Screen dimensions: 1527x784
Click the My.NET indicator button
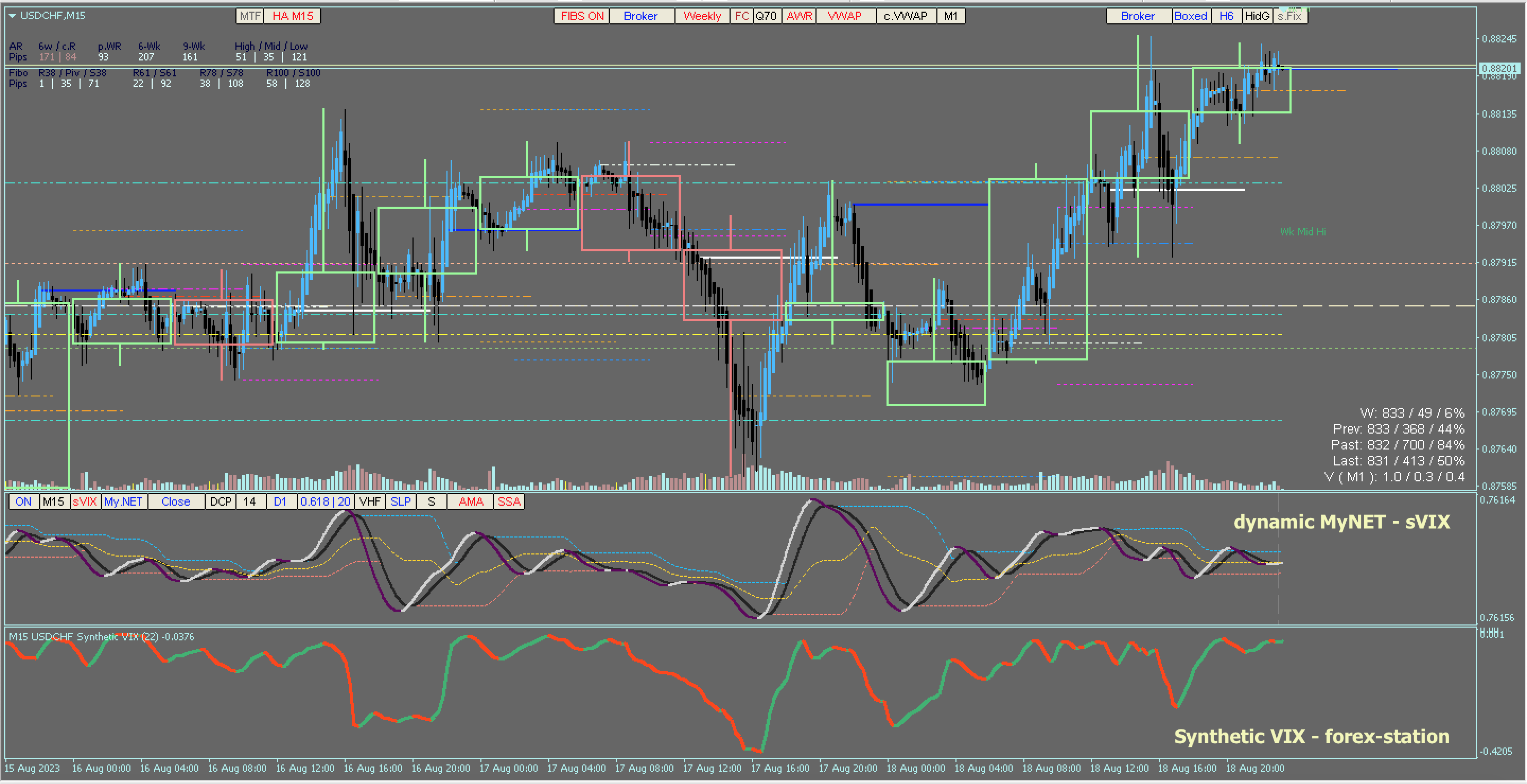click(124, 501)
